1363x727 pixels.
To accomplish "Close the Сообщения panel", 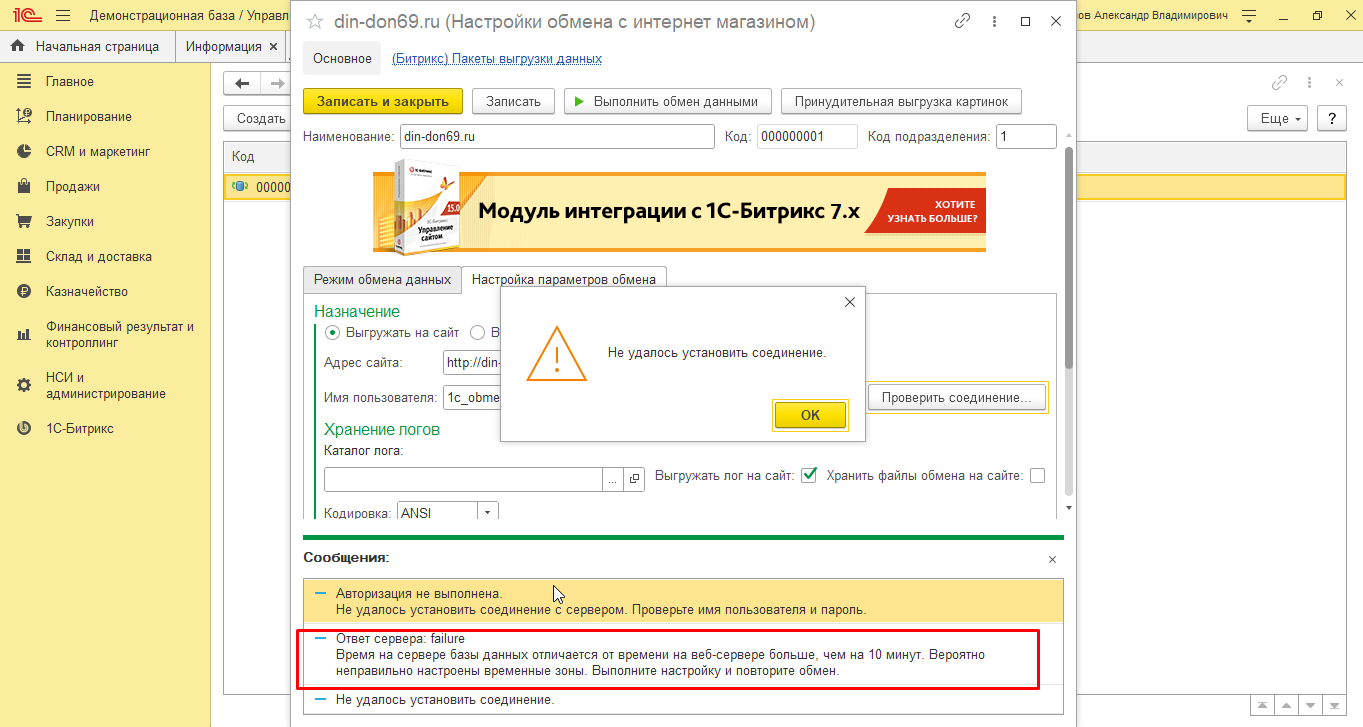I will coord(1051,560).
